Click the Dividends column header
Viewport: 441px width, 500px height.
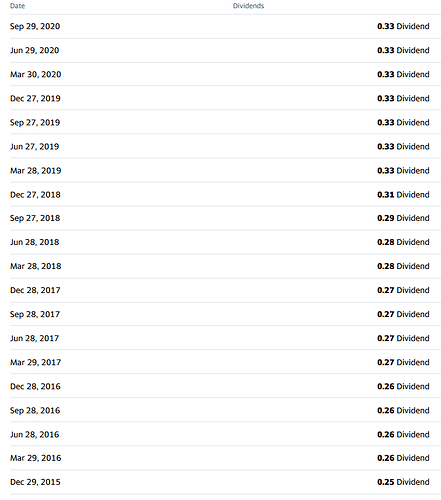[248, 6]
